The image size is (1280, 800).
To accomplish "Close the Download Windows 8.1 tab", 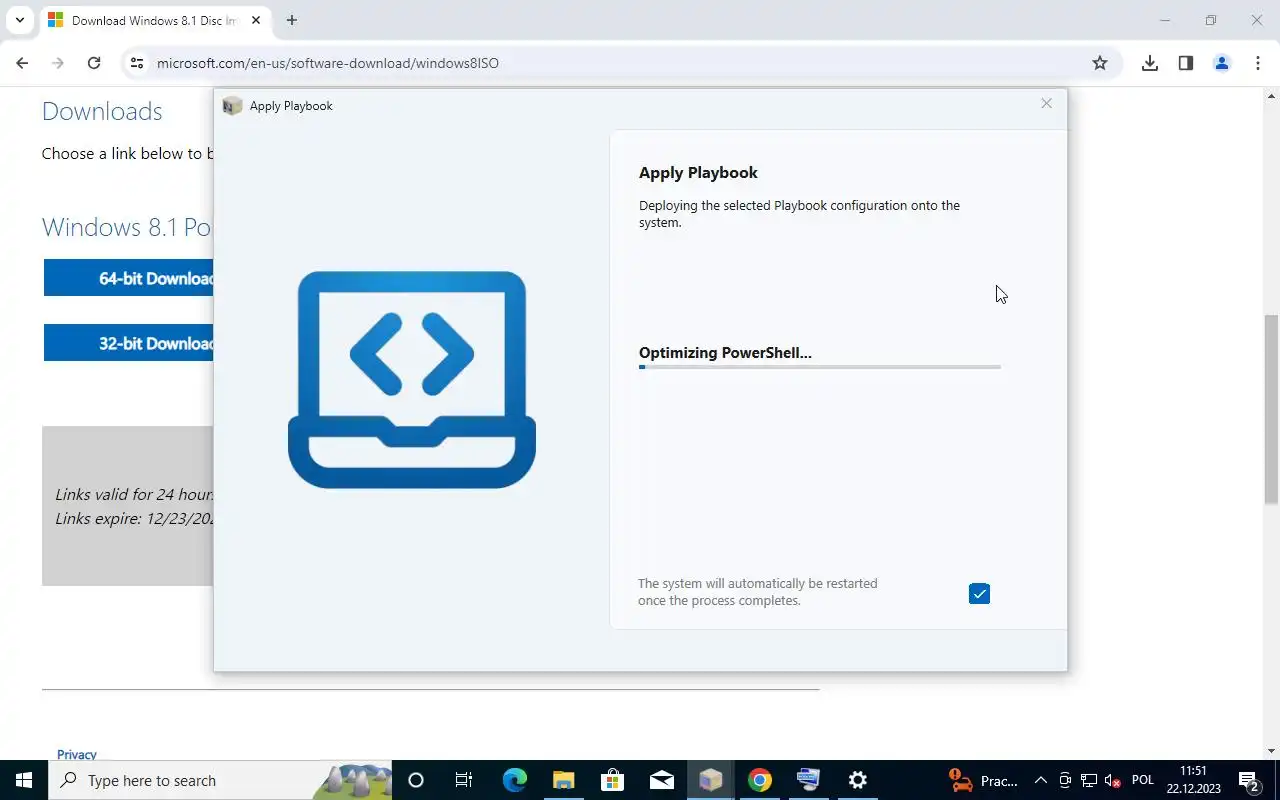I will click(256, 20).
